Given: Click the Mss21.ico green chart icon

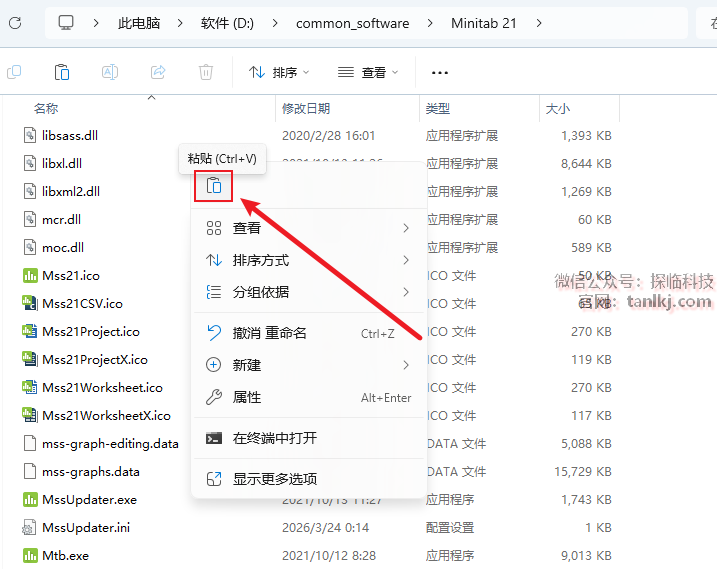Looking at the screenshot, I should tap(30, 275).
